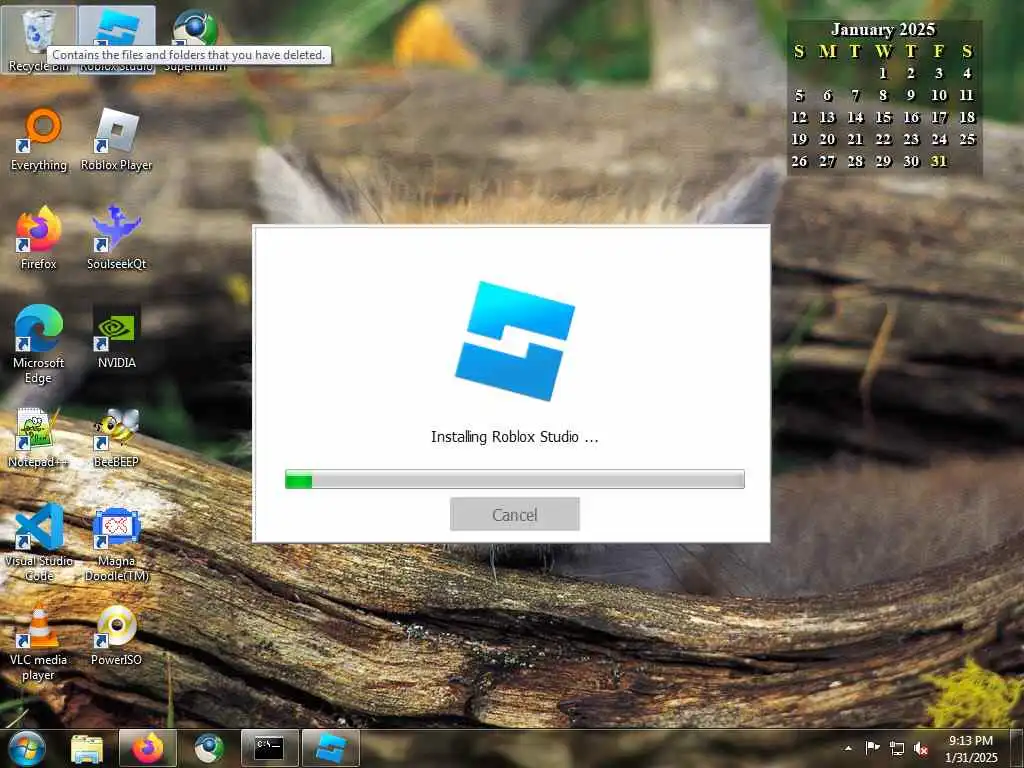Click the Roblox Studio logo in installer
This screenshot has width=1024, height=768.
click(515, 341)
